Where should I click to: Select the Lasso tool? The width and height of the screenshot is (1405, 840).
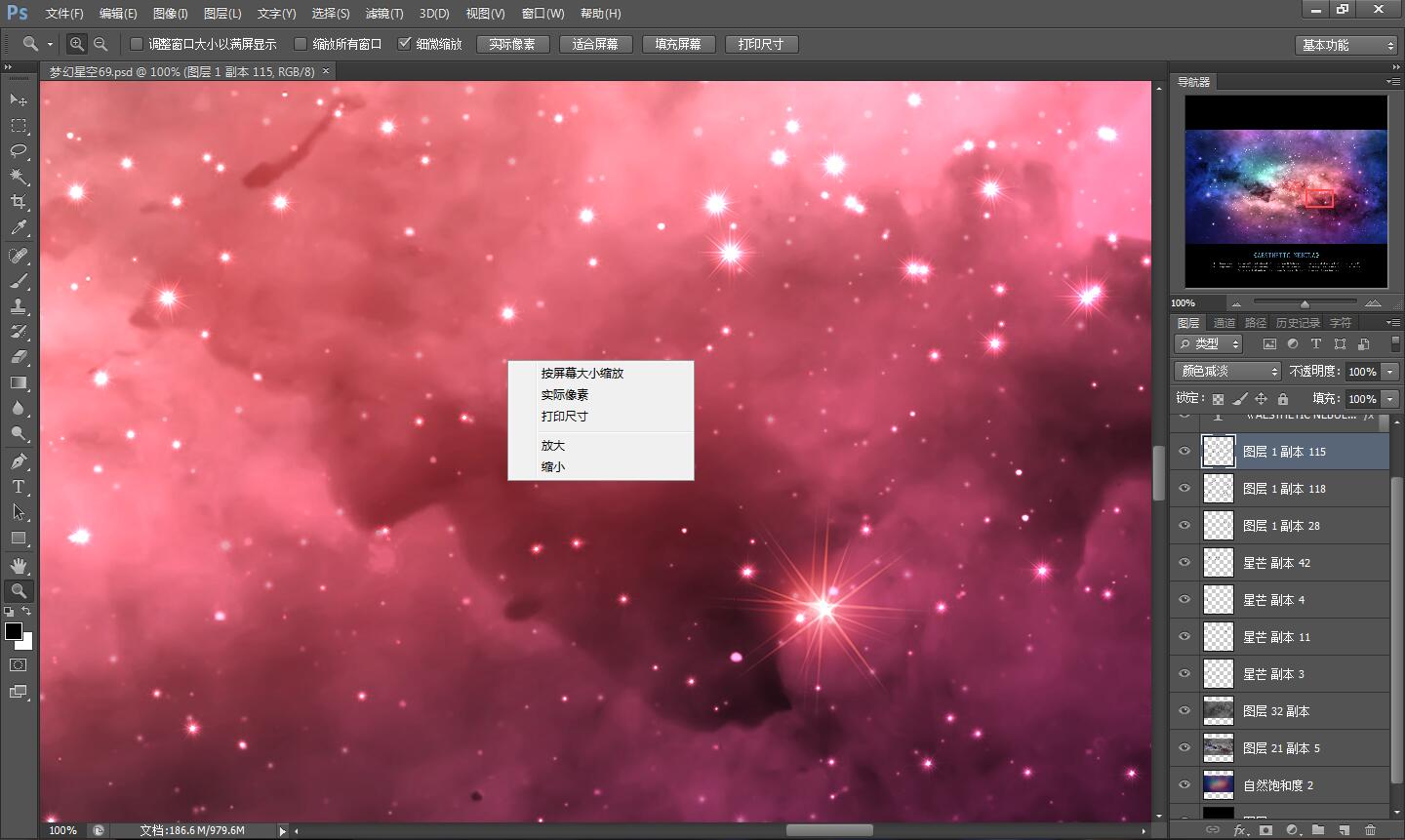click(19, 151)
